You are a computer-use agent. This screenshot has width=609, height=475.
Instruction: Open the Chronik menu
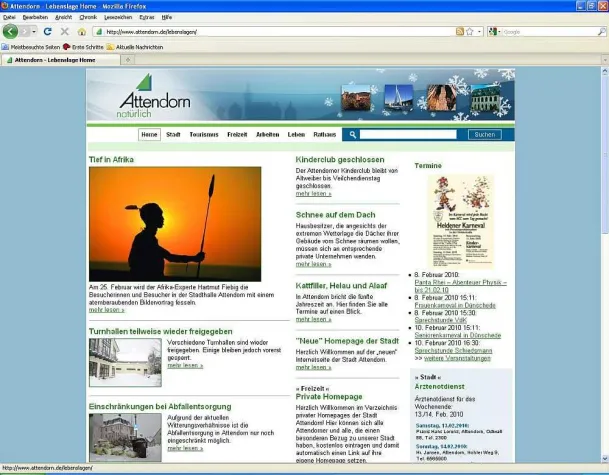88,17
